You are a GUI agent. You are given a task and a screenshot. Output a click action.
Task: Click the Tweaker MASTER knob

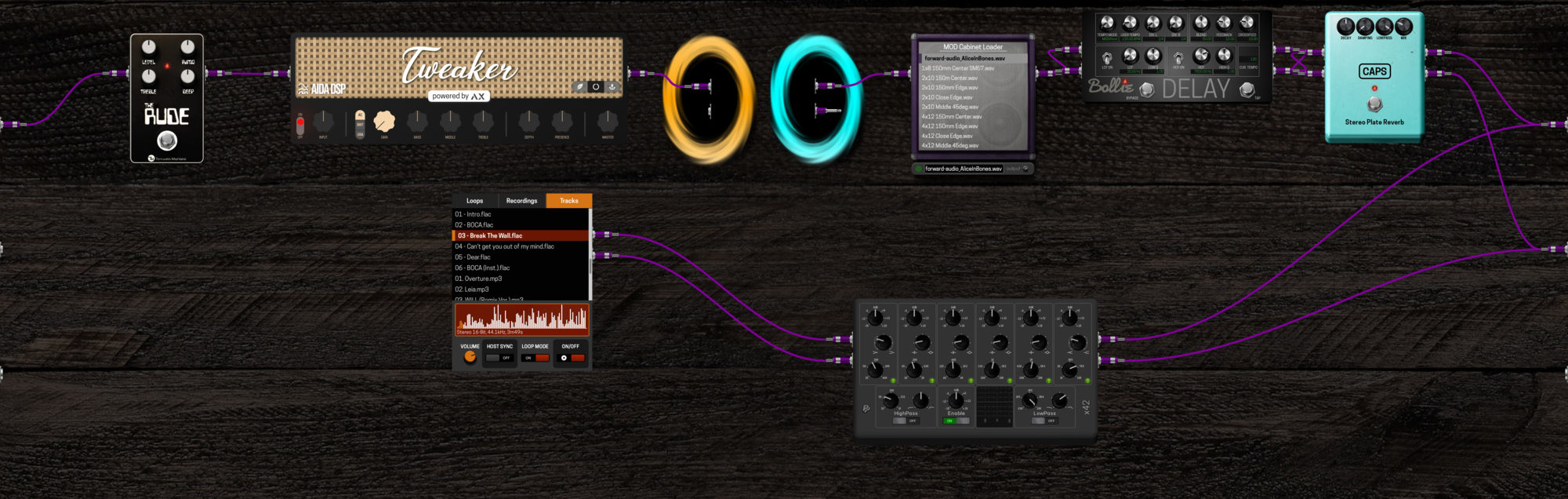tap(608, 122)
